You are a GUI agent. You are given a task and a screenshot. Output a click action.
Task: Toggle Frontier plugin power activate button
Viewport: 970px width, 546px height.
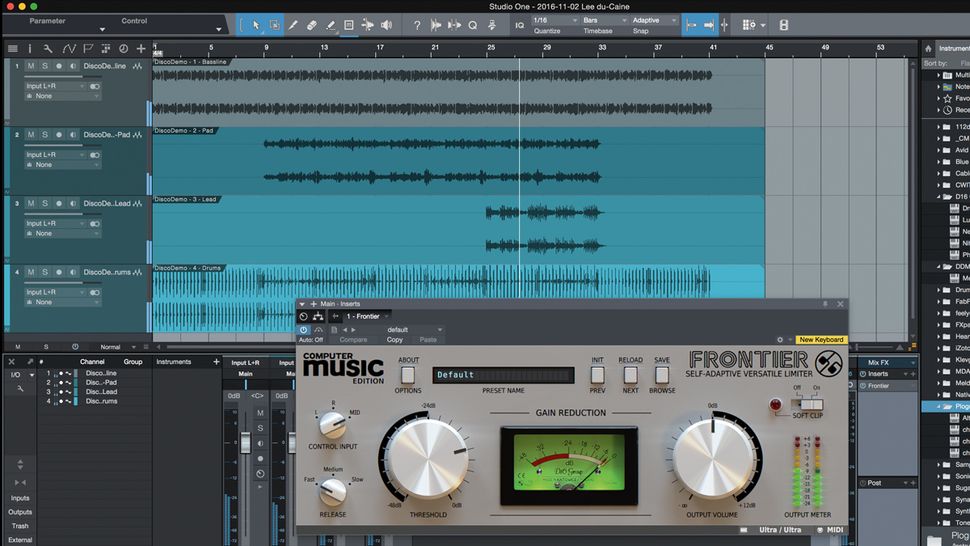click(303, 330)
